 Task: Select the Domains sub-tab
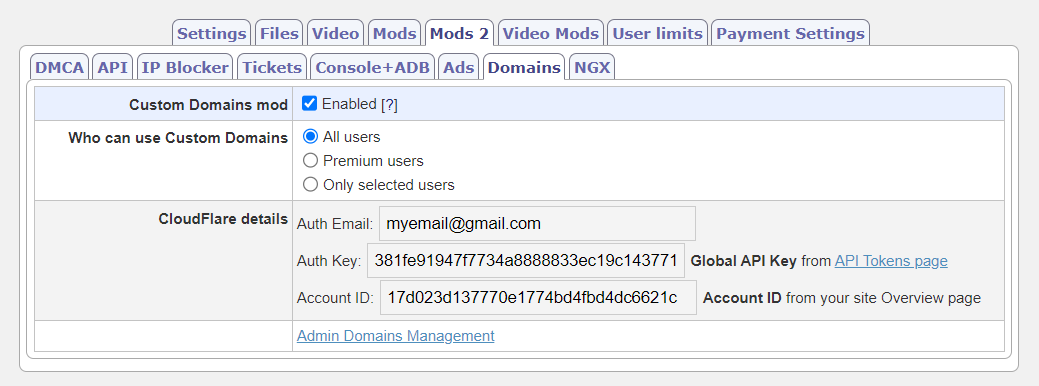[523, 67]
